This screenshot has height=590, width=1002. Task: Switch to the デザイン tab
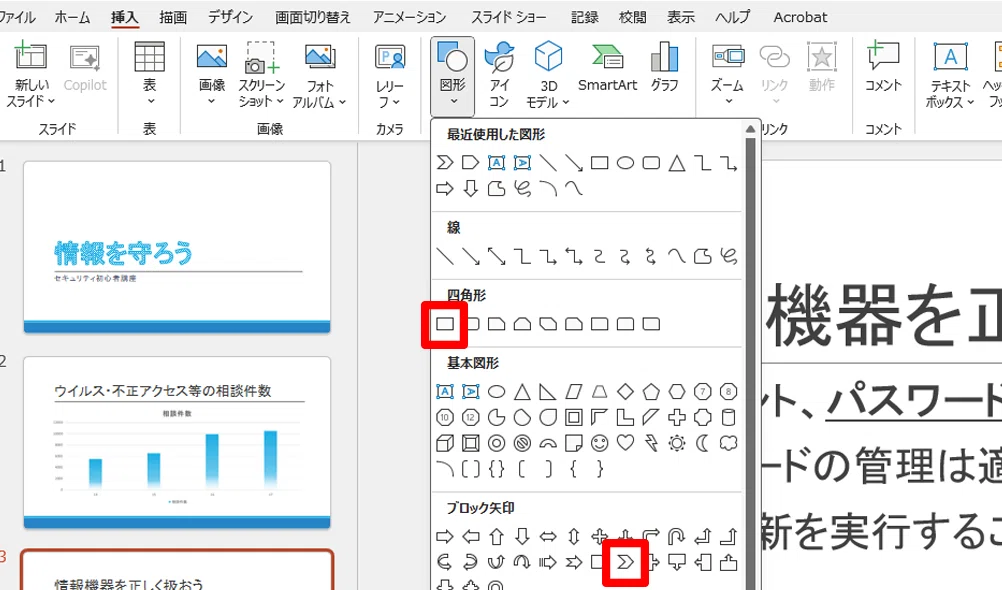[x=230, y=17]
